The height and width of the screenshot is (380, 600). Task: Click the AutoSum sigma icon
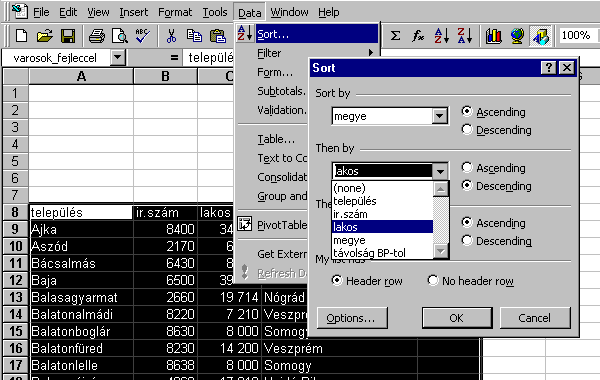tap(395, 36)
